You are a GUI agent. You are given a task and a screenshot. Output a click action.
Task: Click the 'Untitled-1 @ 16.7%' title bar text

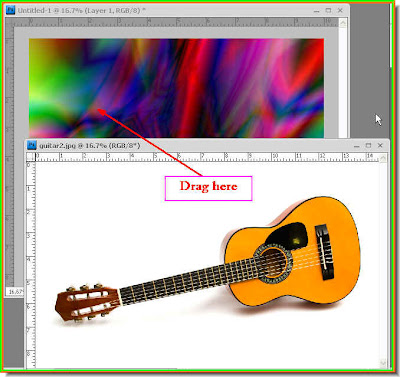click(81, 10)
